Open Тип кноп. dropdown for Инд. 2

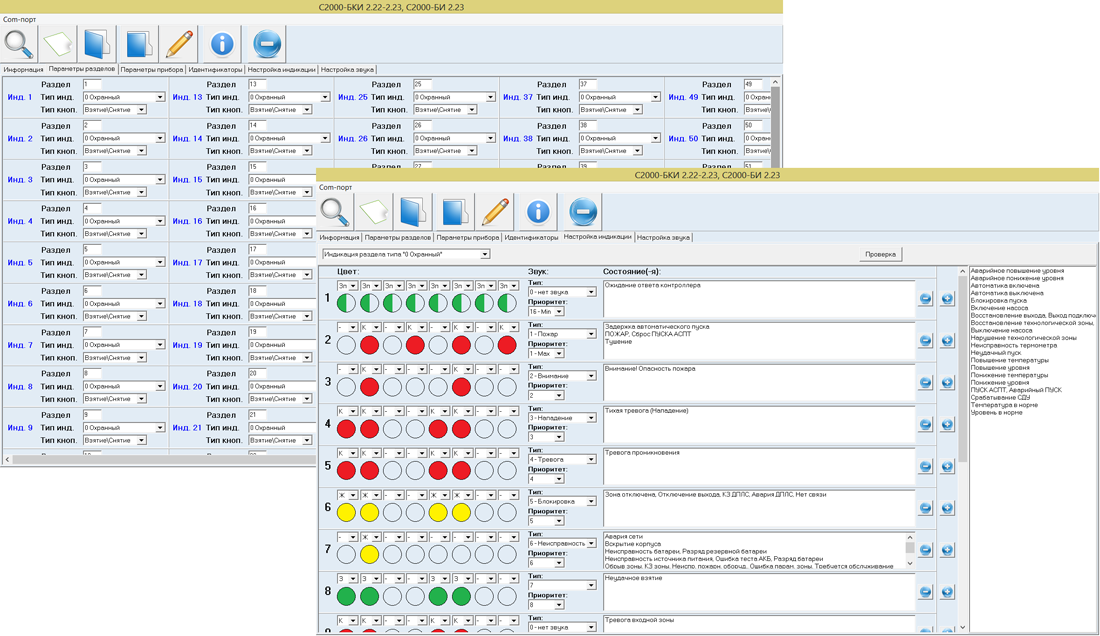tap(141, 151)
